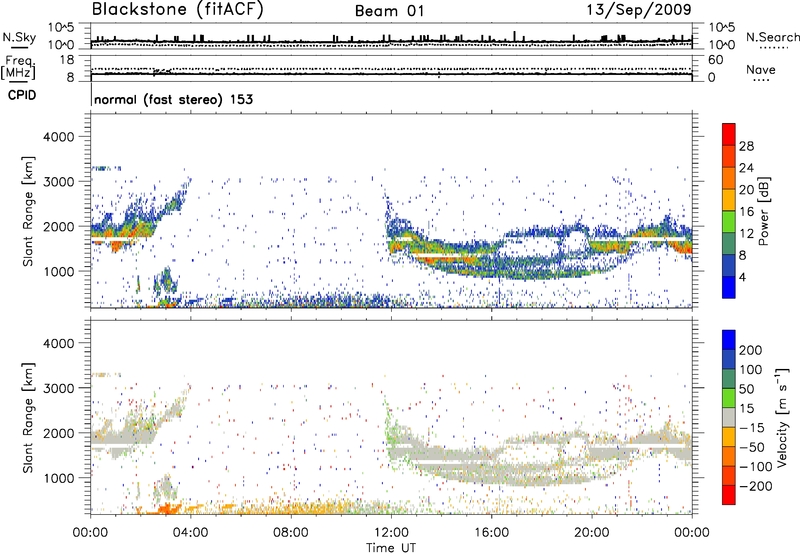The height and width of the screenshot is (554, 800).
Task: Click the 60 tick on Nave axis
Action: click(x=715, y=60)
